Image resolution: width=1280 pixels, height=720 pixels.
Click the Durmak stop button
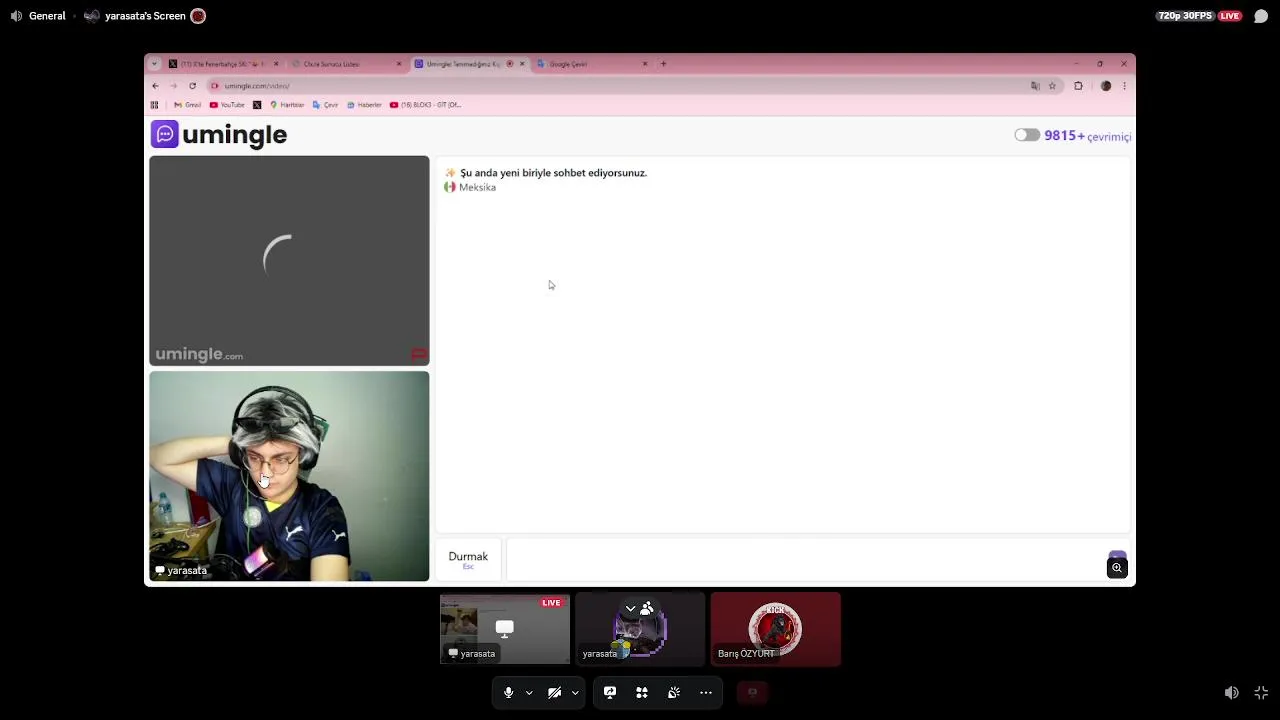point(468,559)
